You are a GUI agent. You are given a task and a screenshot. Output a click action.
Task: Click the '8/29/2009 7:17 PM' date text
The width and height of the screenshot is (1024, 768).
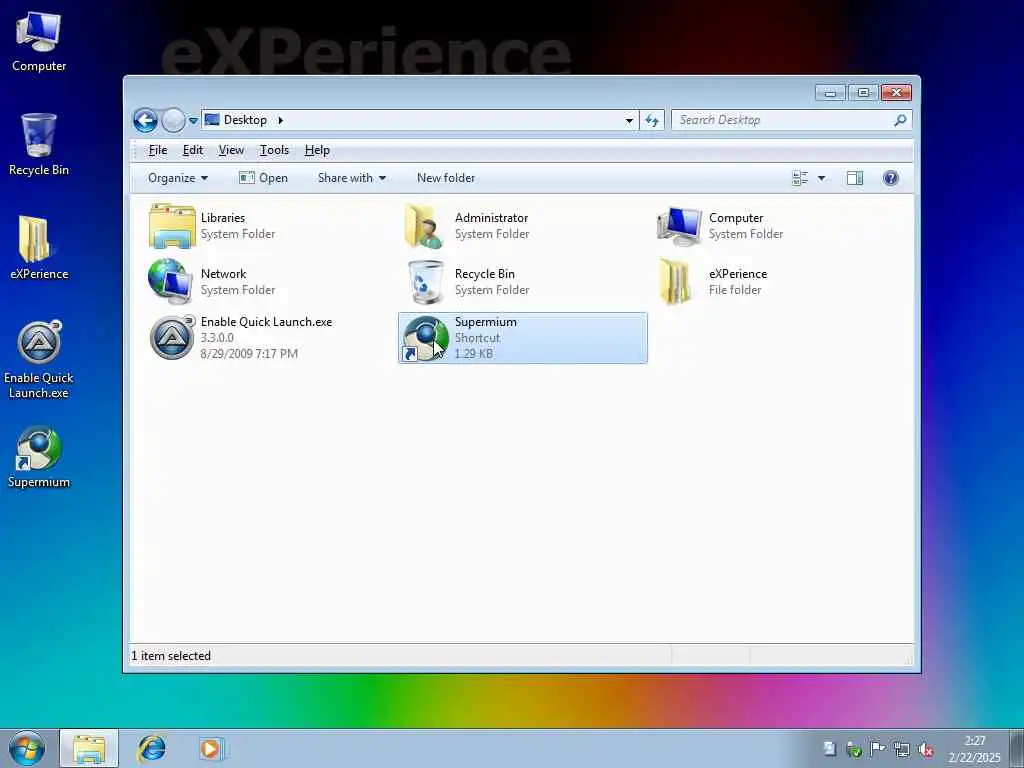(249, 354)
